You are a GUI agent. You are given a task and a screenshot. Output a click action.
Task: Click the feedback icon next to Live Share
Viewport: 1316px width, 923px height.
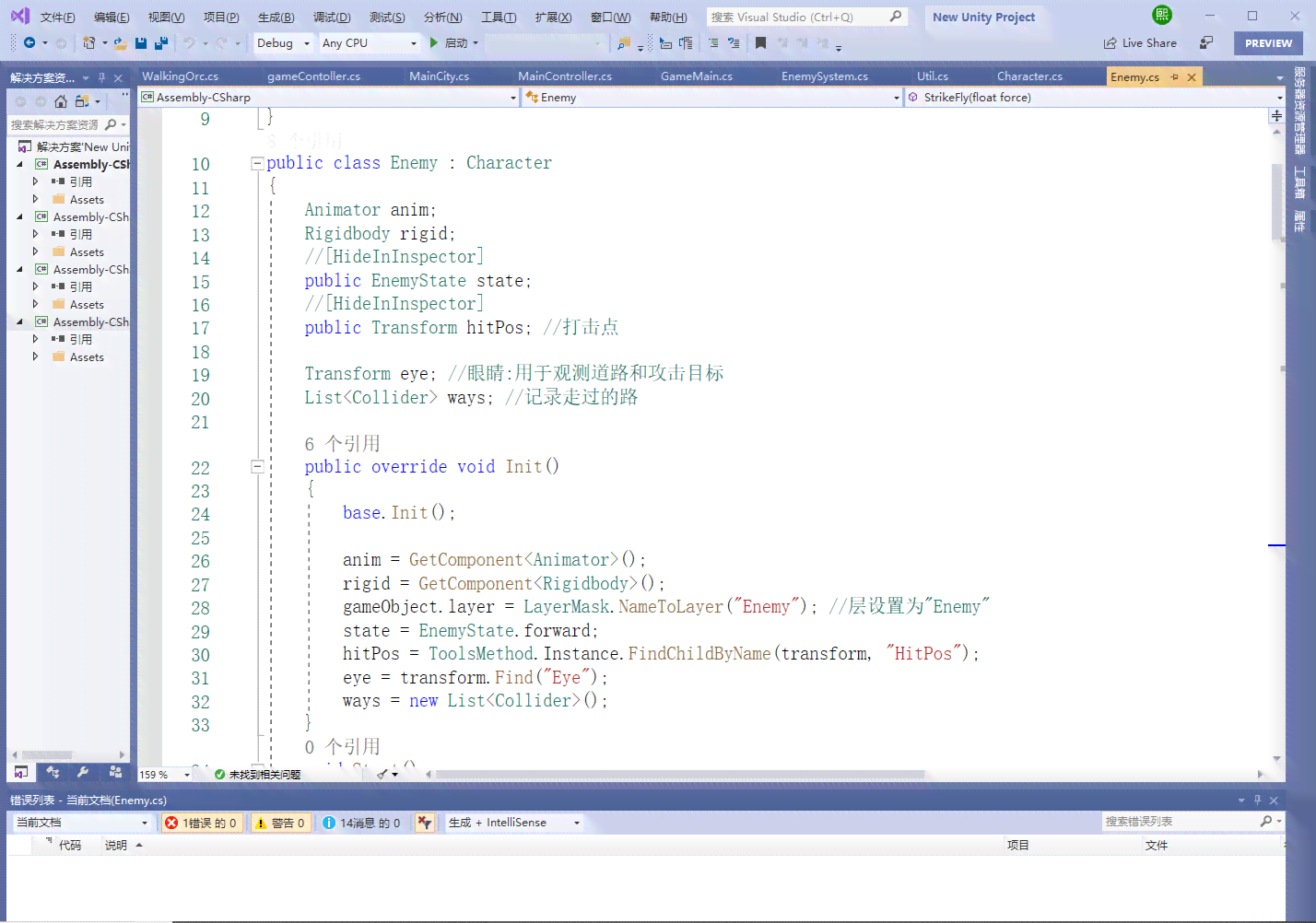(1206, 43)
